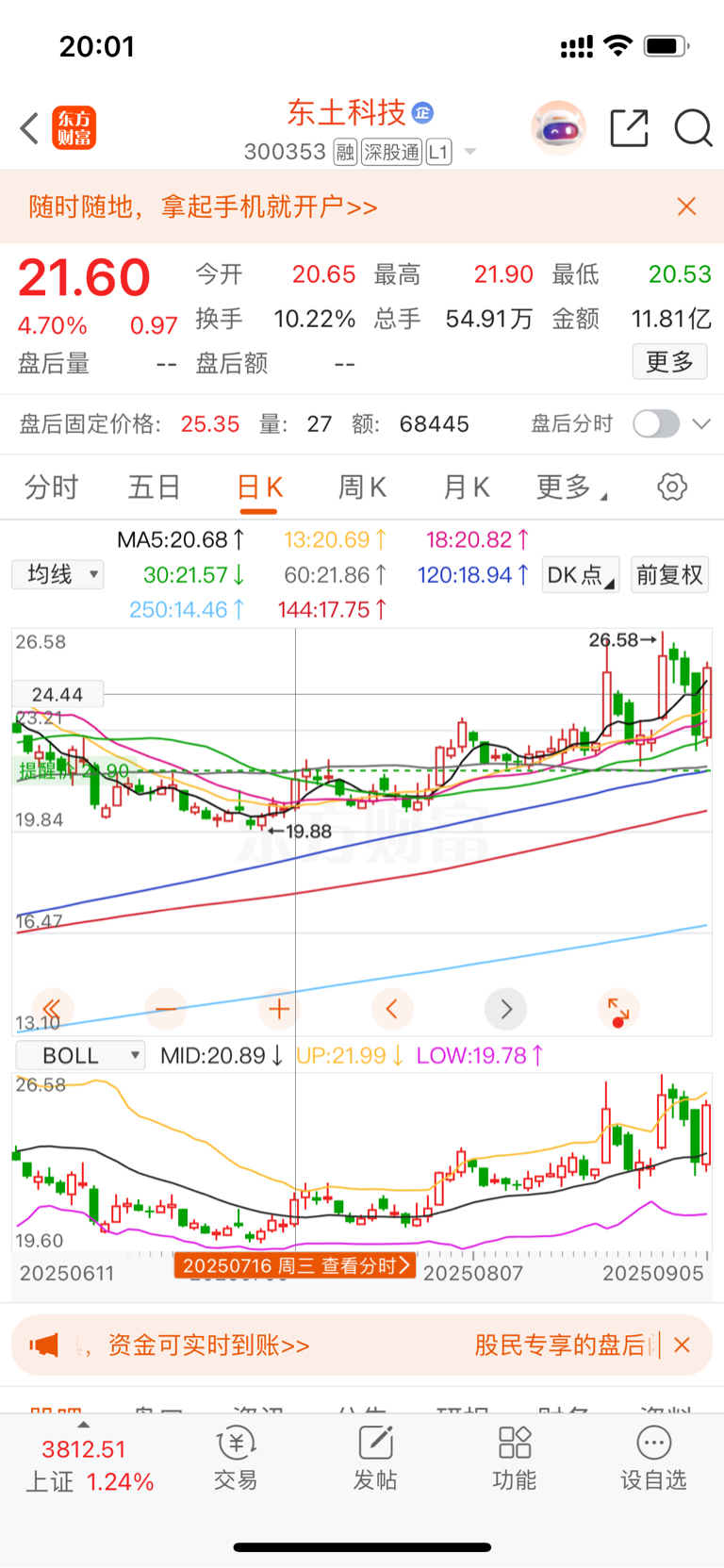The height and width of the screenshot is (1568, 724).
Task: Tap the 更多 quote details button
Action: [669, 361]
